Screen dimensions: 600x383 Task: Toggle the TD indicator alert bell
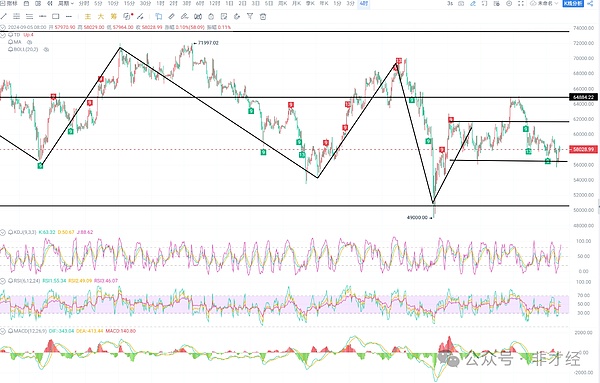pyautogui.click(x=11, y=35)
